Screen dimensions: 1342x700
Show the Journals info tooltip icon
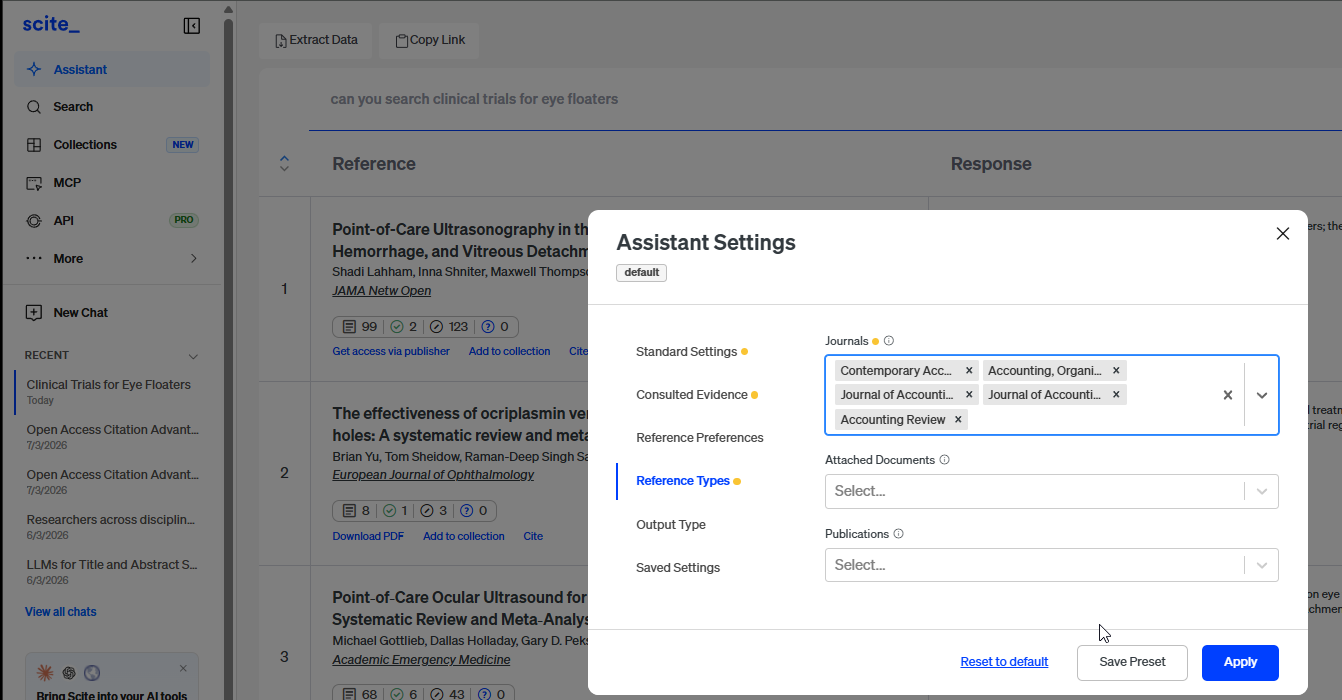point(889,341)
